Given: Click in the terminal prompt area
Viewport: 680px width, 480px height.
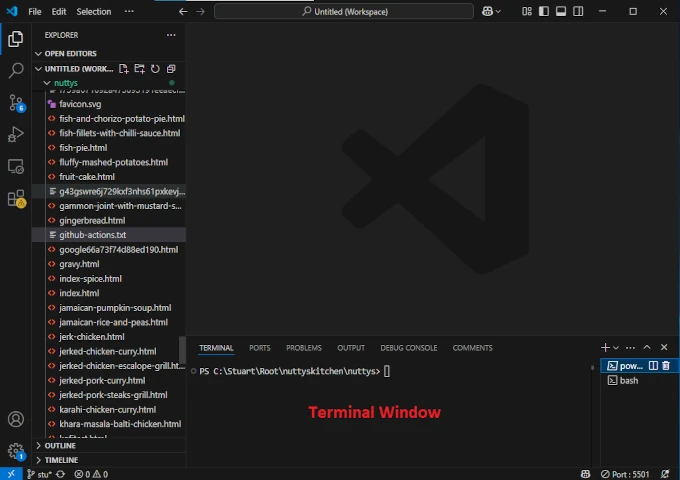Looking at the screenshot, I should 387,372.
